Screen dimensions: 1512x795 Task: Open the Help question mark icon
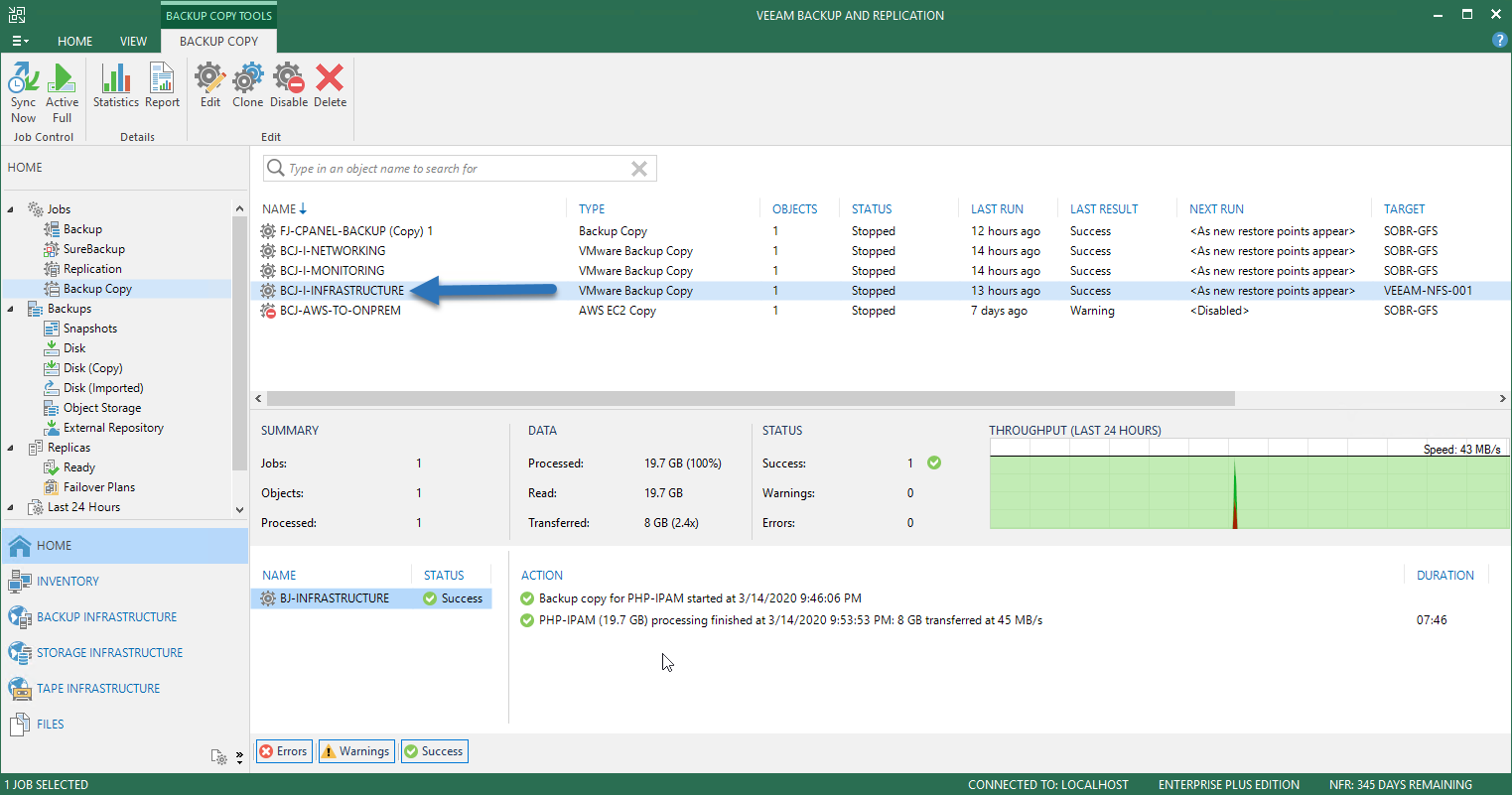coord(1499,41)
